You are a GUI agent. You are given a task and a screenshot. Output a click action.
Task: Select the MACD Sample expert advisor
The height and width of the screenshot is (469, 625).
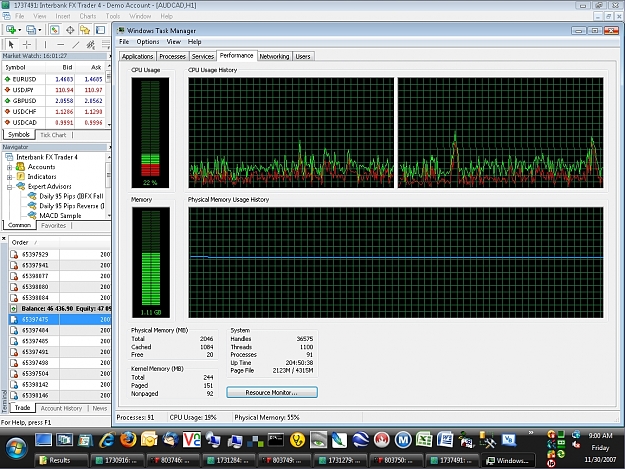(60, 216)
